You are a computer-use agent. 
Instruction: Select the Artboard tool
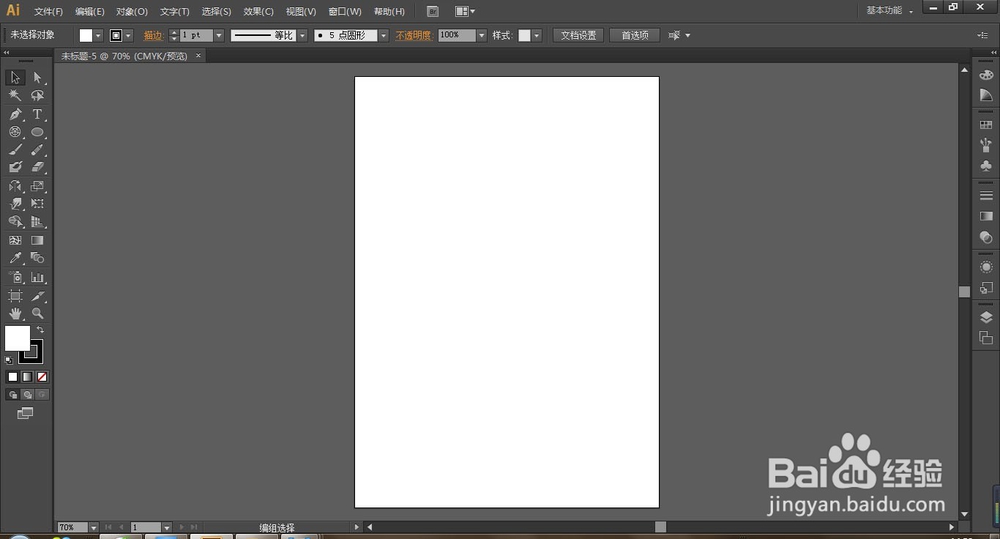point(15,296)
